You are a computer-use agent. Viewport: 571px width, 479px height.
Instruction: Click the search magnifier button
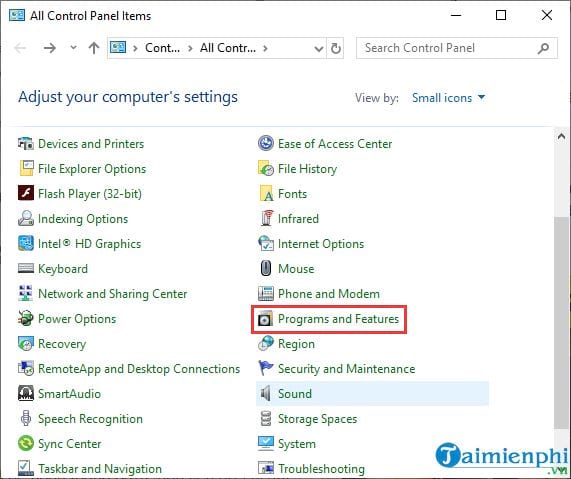click(x=543, y=48)
